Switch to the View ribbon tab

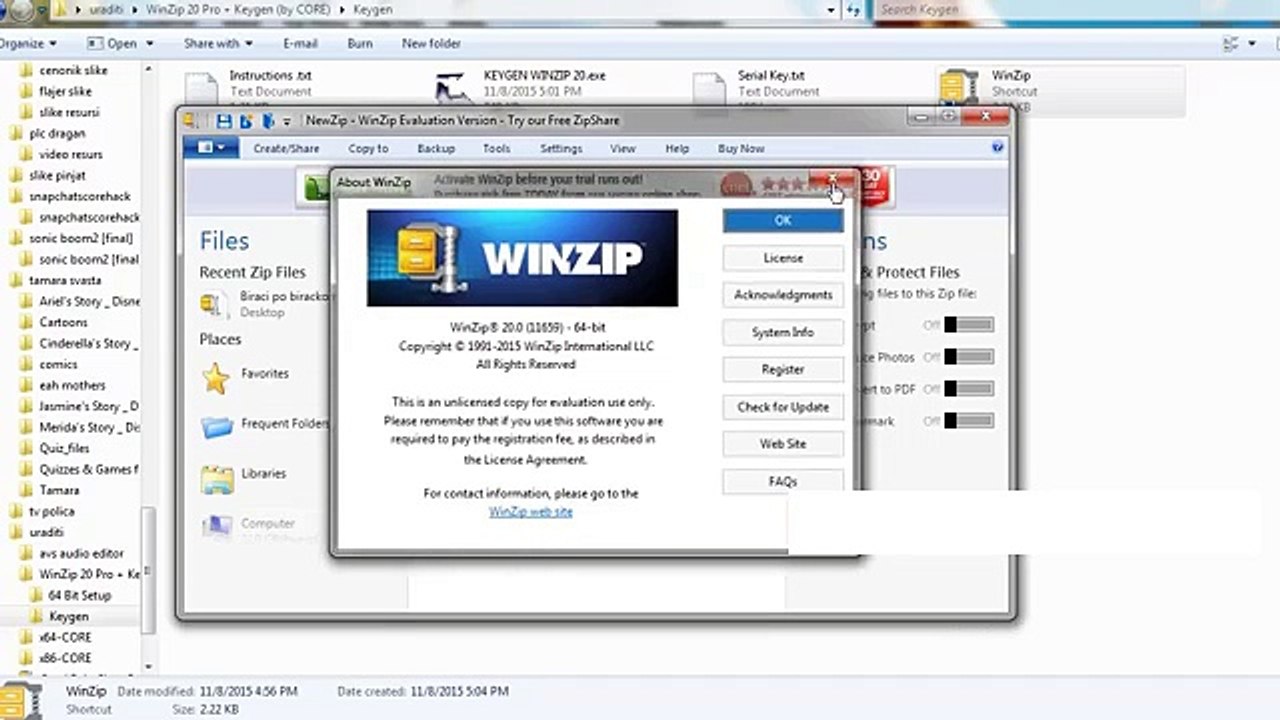click(x=623, y=148)
